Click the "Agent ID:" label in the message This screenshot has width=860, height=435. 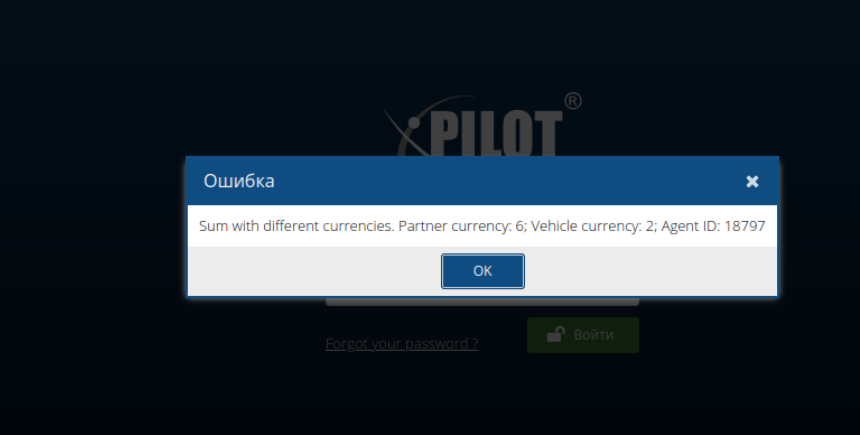691,226
